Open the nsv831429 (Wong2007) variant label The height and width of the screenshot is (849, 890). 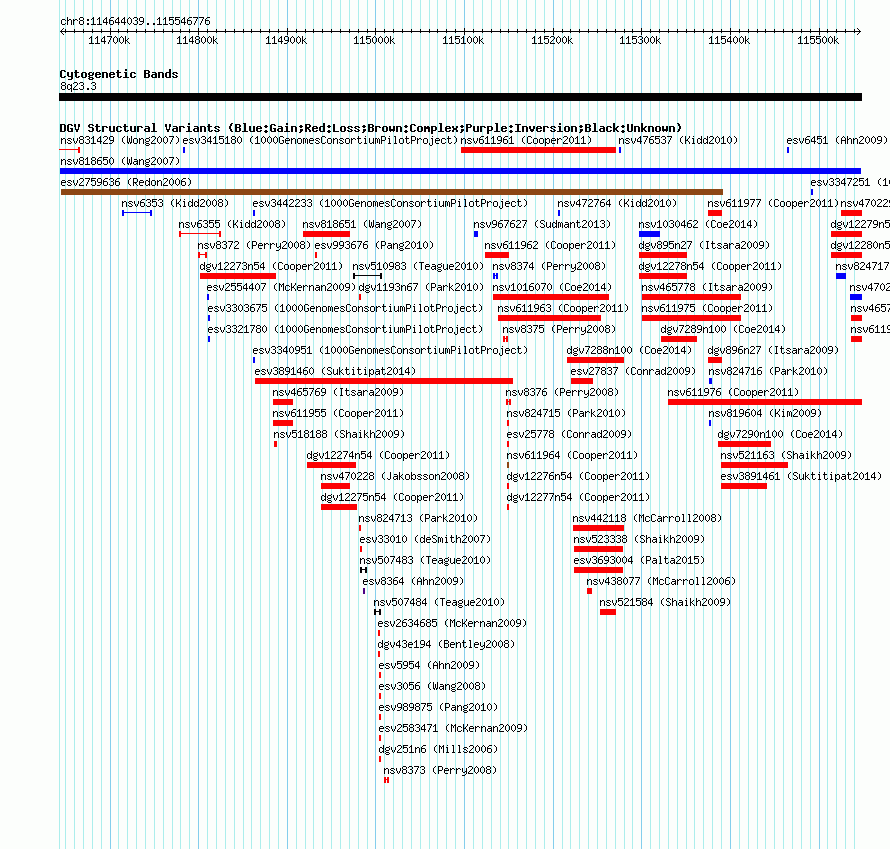pyautogui.click(x=120, y=140)
